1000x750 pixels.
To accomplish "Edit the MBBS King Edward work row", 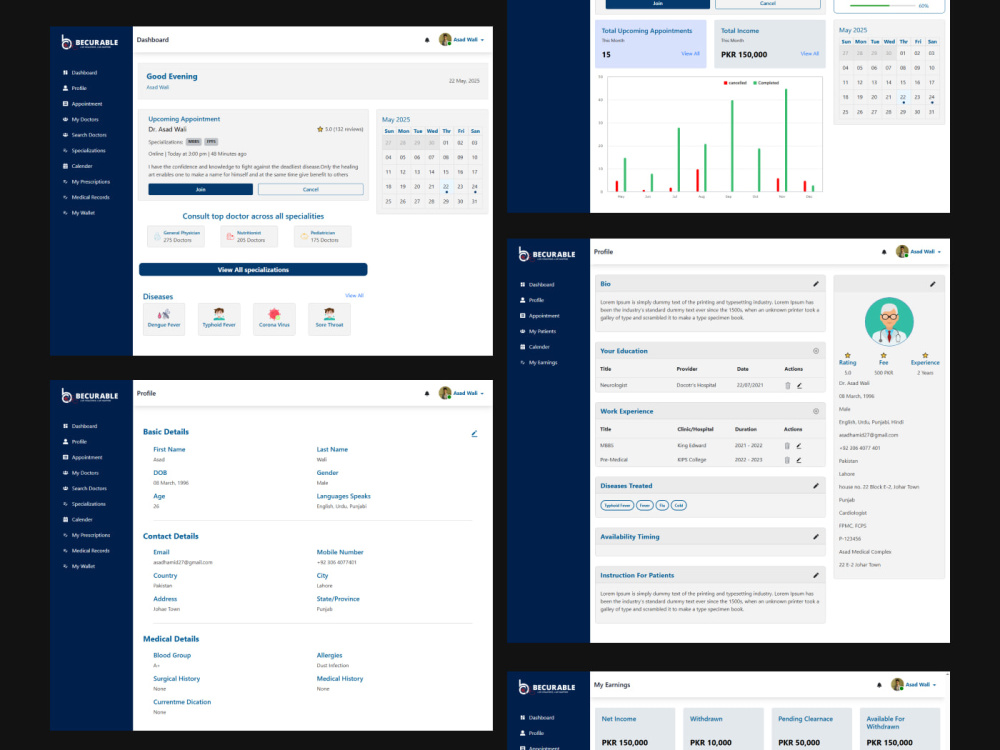I will click(798, 446).
